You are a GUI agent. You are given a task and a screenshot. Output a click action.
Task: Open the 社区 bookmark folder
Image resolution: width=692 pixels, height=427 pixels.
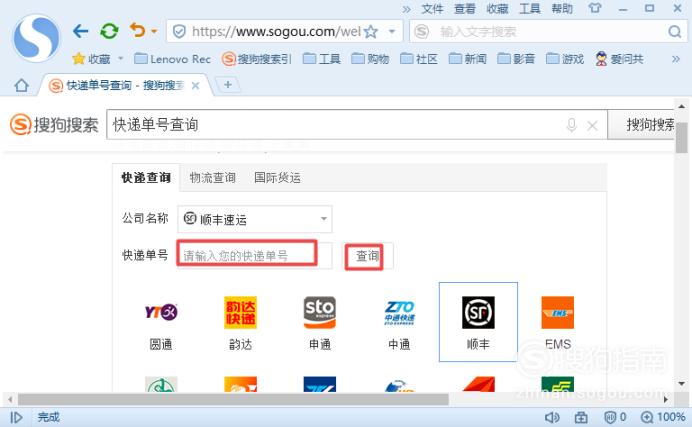(419, 59)
